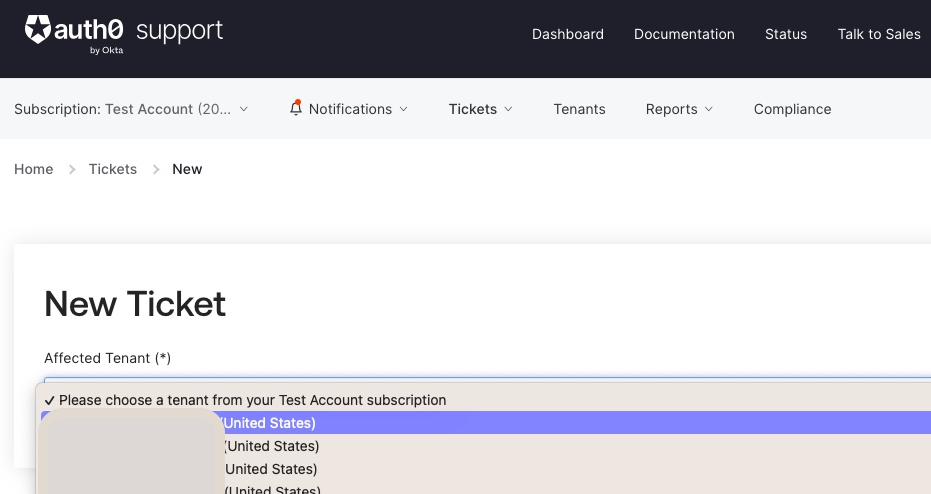The image size is (931, 494).
Task: Go back to Tickets breadcrumb
Action: (113, 169)
